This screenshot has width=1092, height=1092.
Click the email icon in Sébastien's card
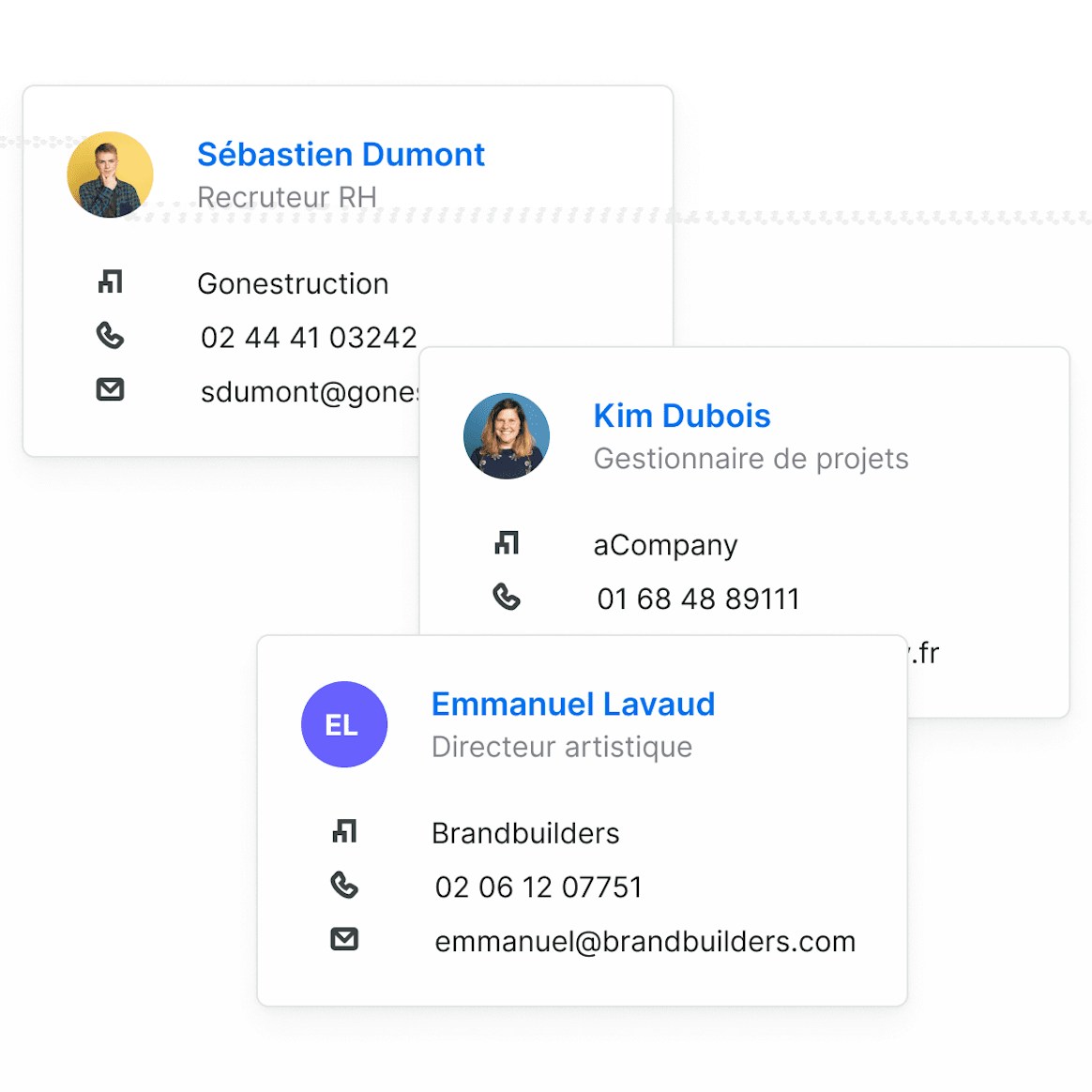(111, 389)
